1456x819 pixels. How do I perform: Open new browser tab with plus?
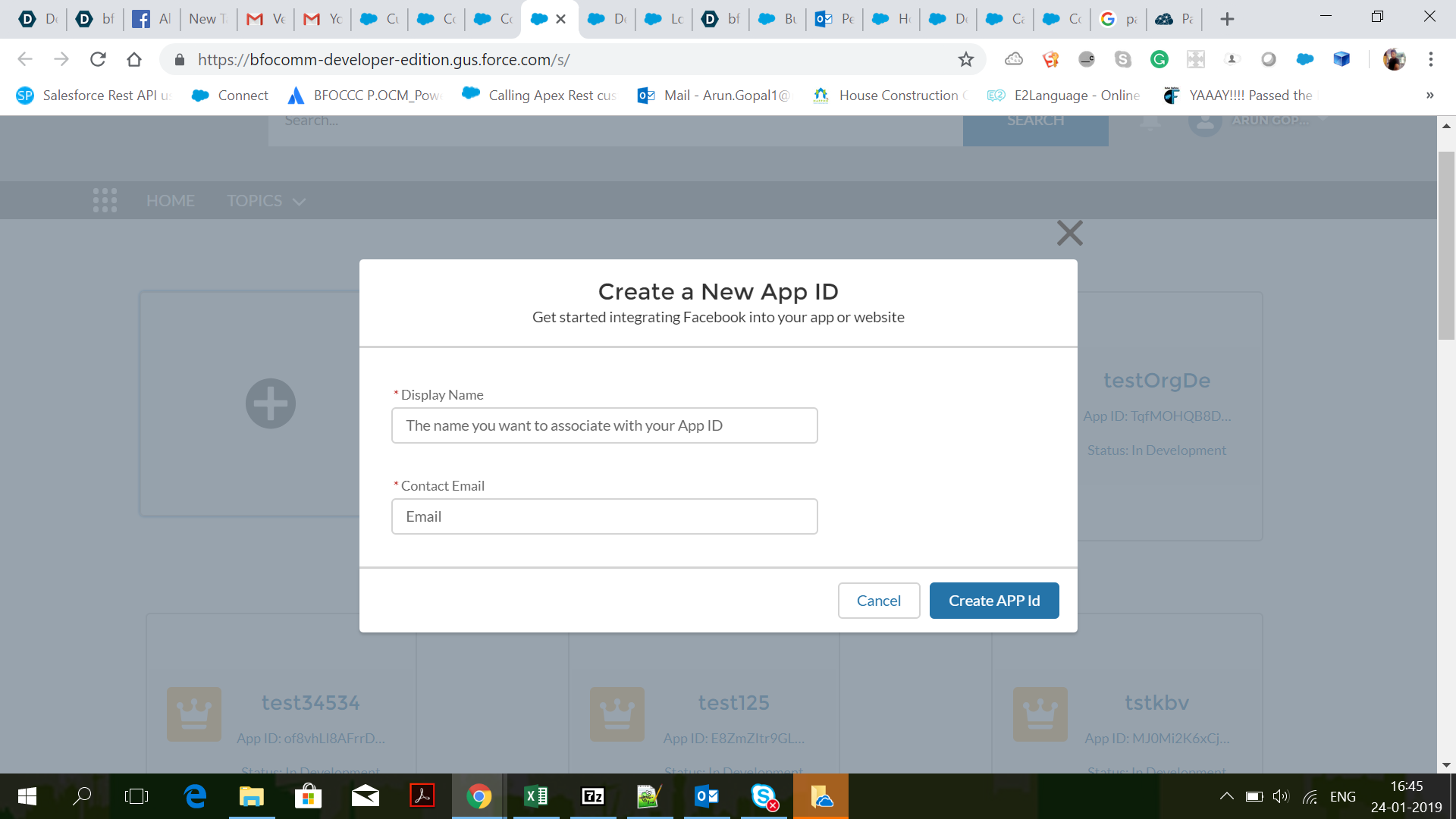pos(1227,19)
